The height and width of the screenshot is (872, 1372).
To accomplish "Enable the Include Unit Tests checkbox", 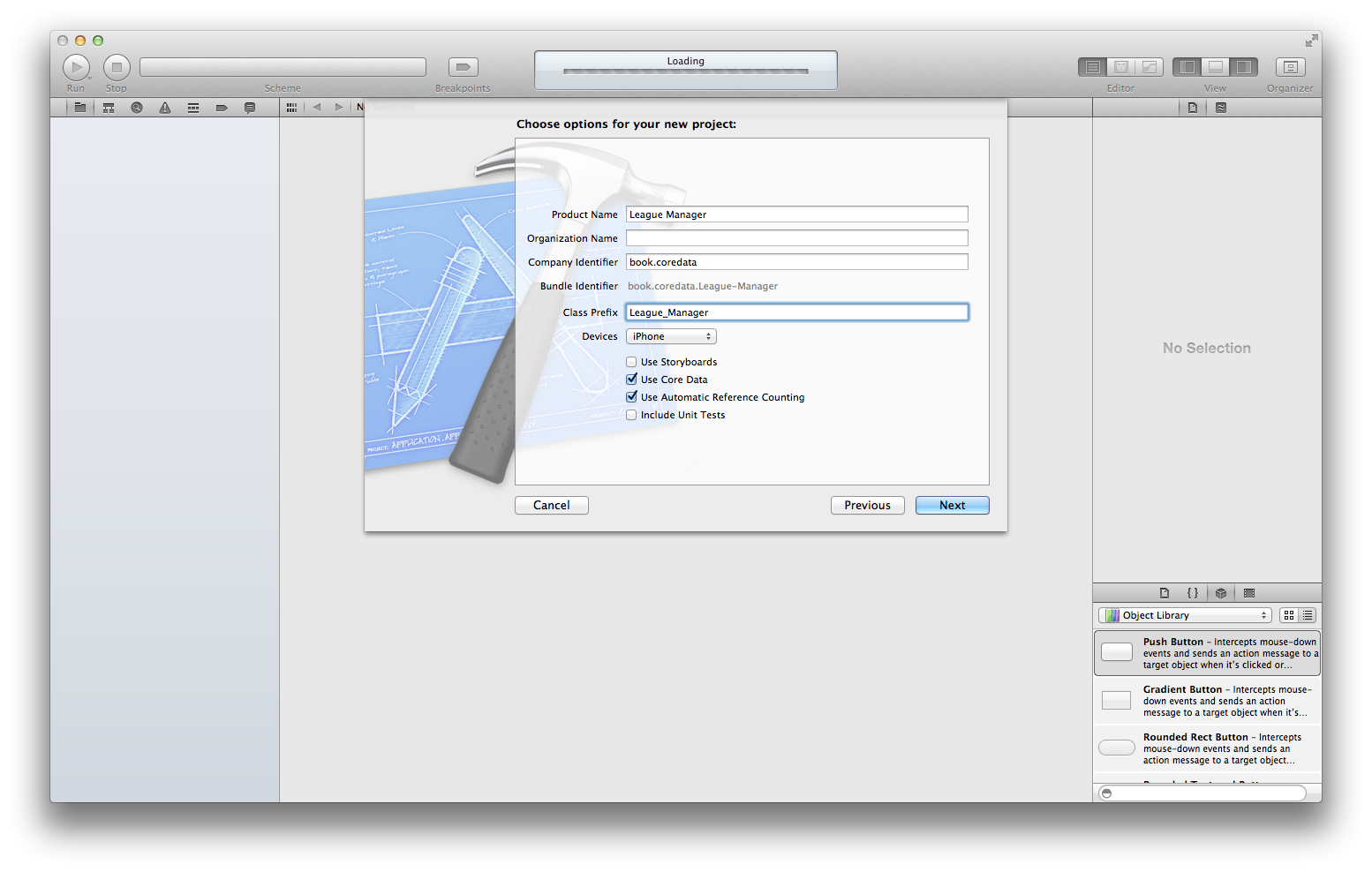I will pos(631,415).
